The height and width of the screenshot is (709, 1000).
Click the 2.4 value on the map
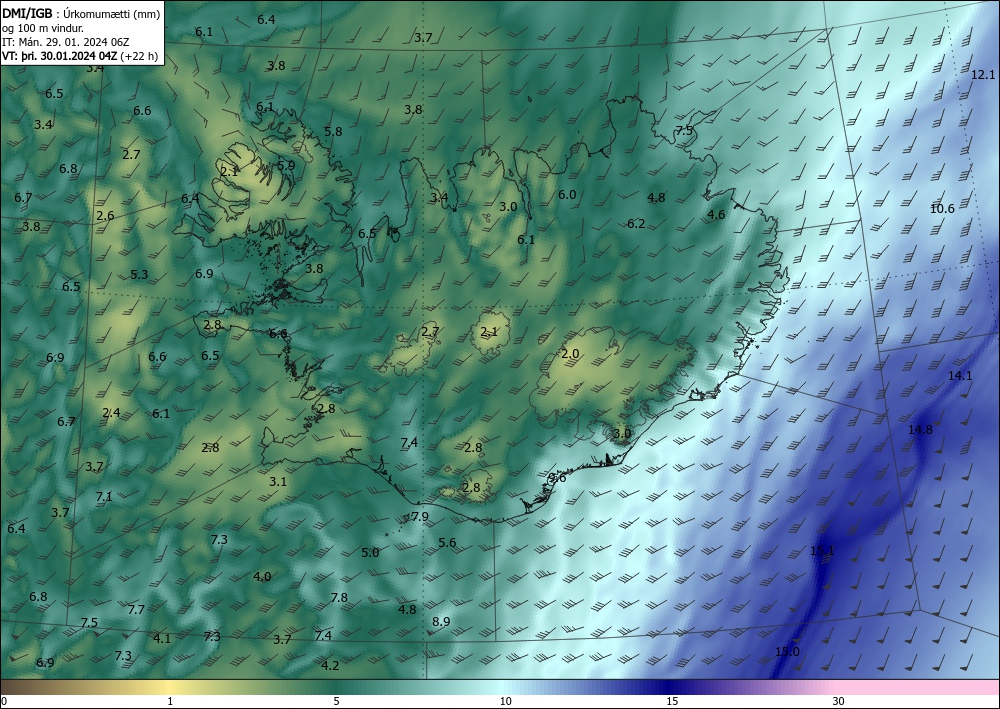click(x=111, y=413)
